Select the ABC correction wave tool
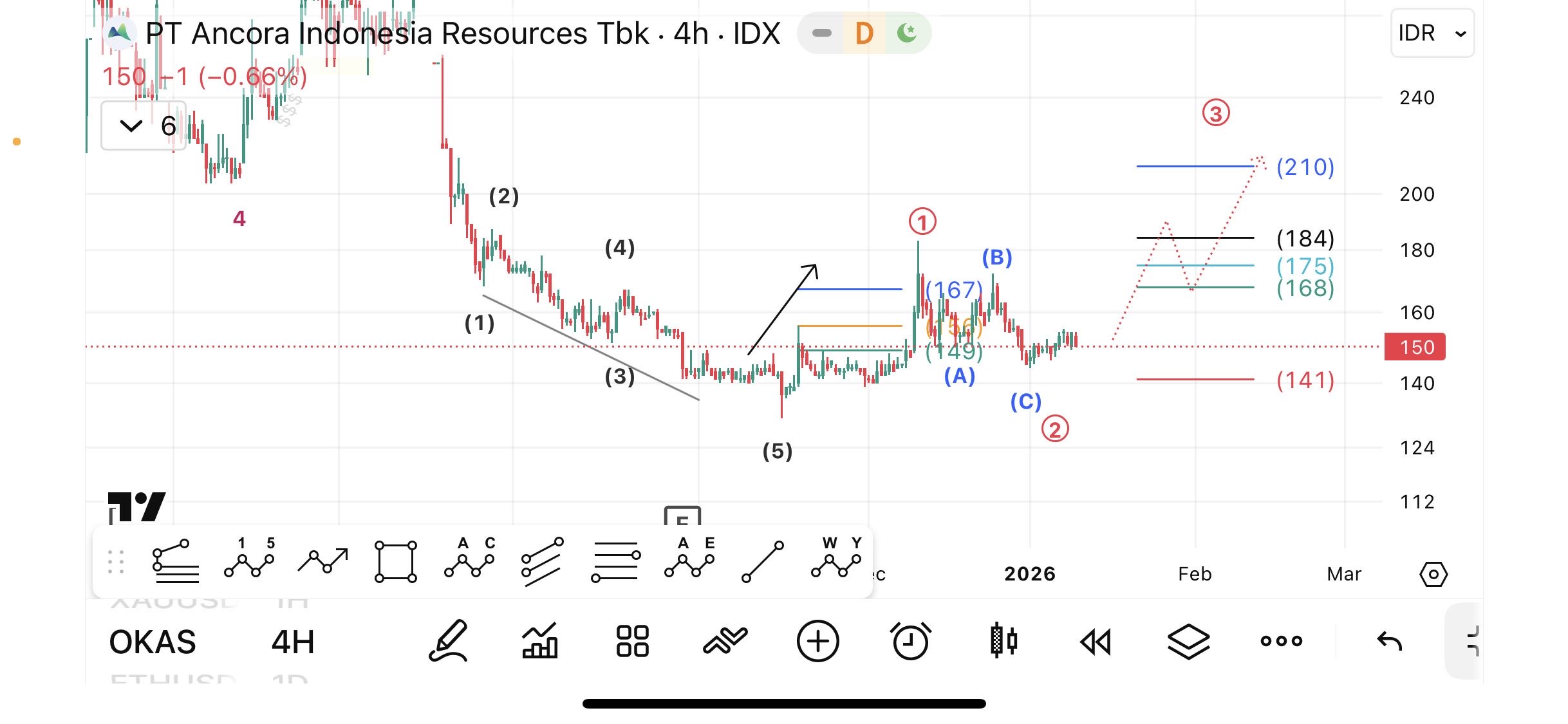Viewport: 1568px width, 724px height. [x=469, y=561]
